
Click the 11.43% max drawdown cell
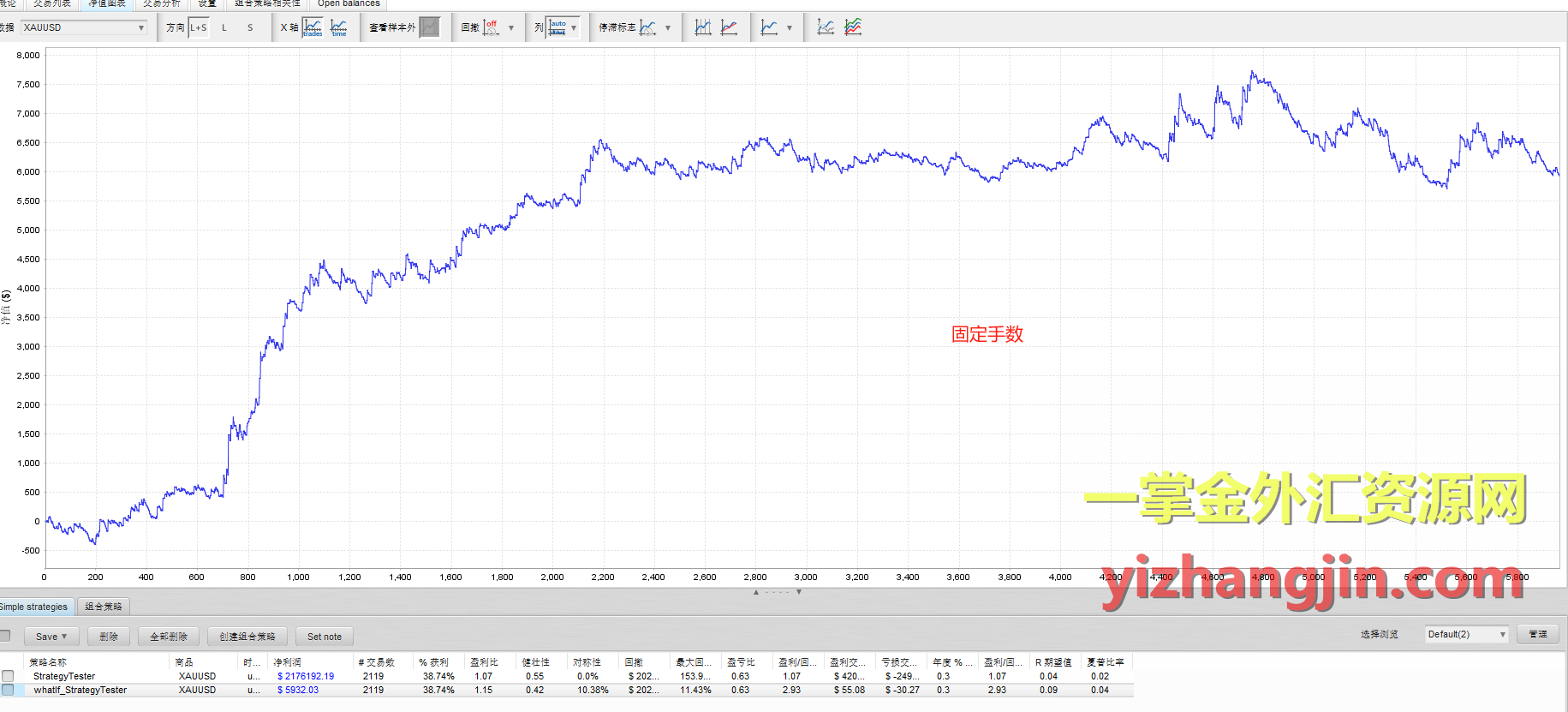[x=695, y=690]
